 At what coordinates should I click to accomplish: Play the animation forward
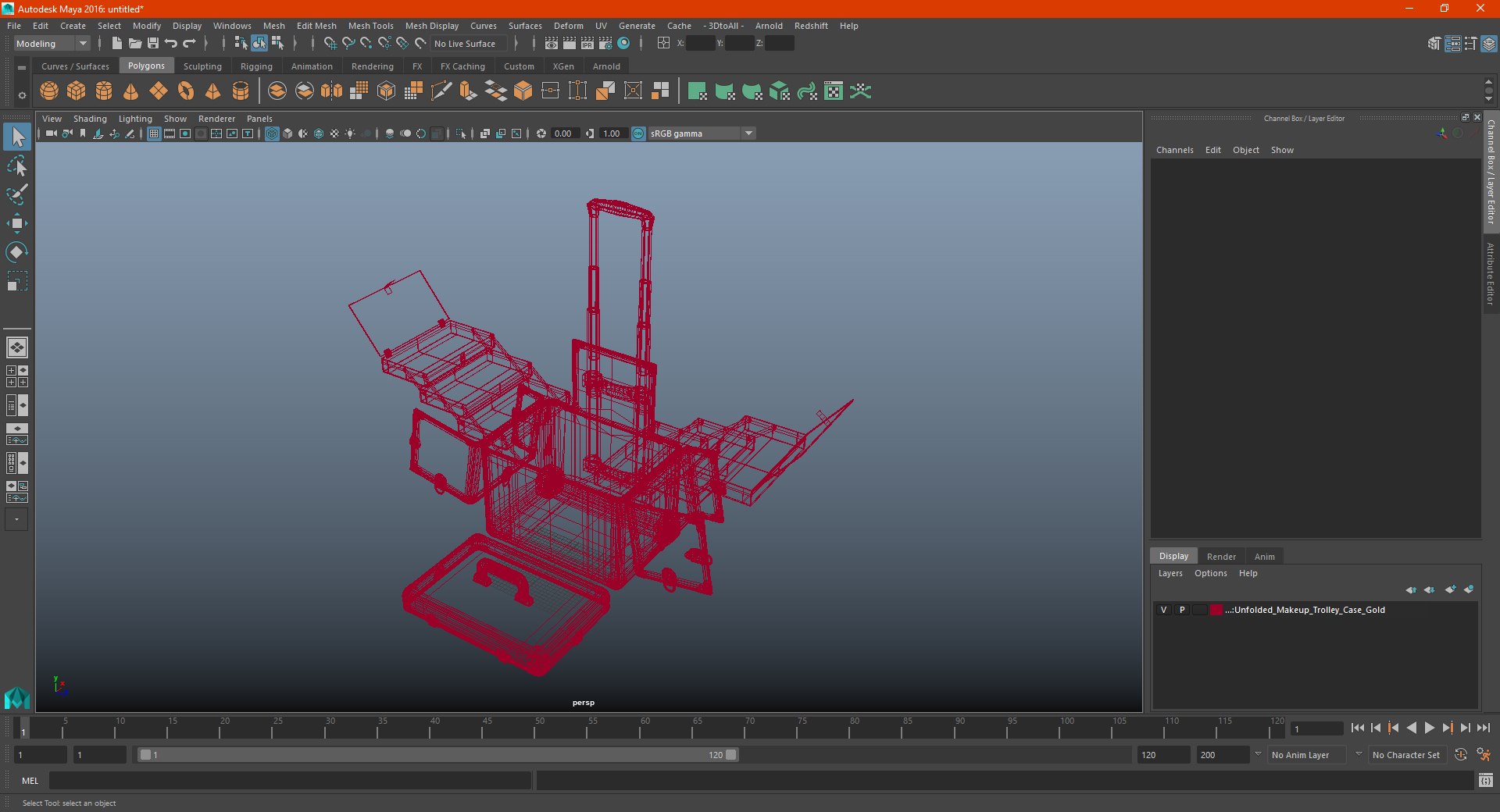pos(1429,728)
